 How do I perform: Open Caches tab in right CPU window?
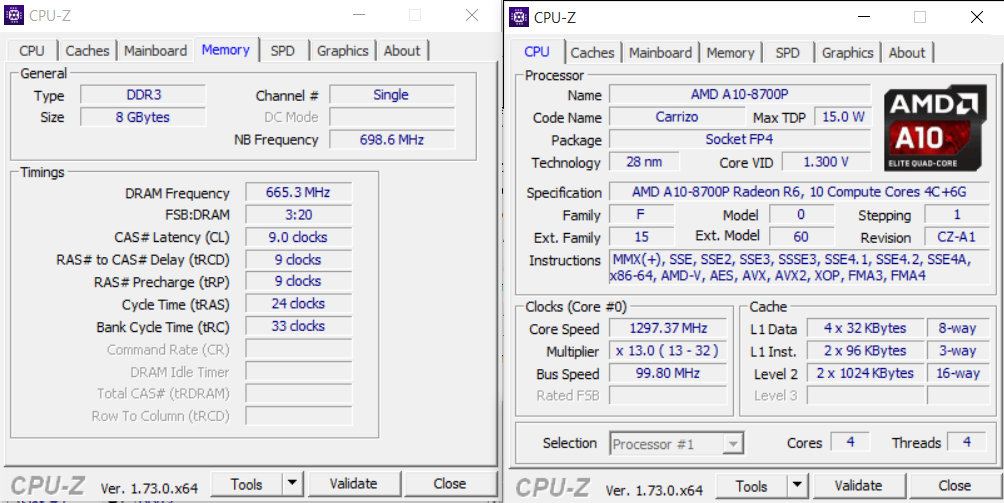[x=593, y=52]
